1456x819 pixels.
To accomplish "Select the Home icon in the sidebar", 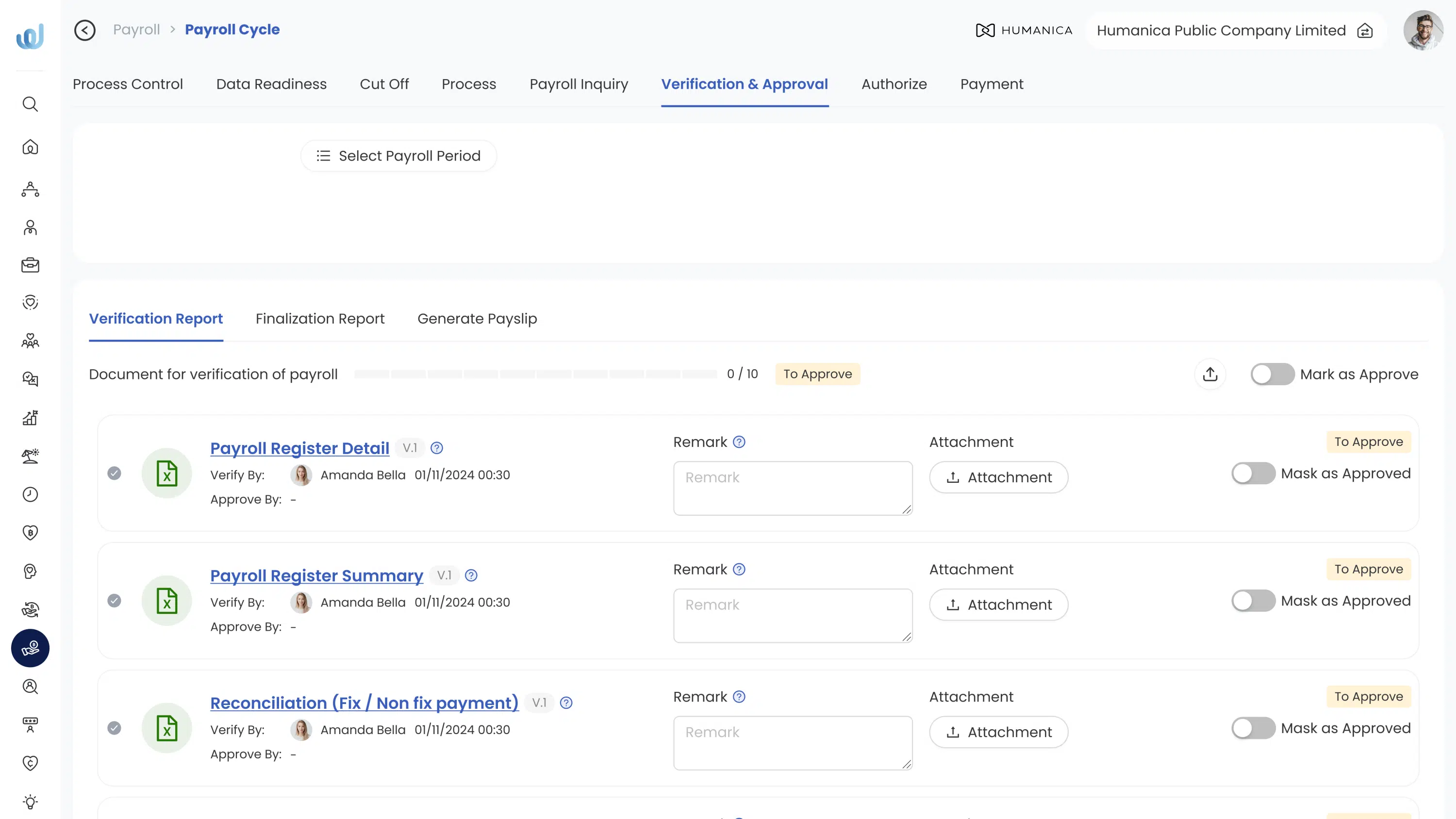I will [x=30, y=147].
